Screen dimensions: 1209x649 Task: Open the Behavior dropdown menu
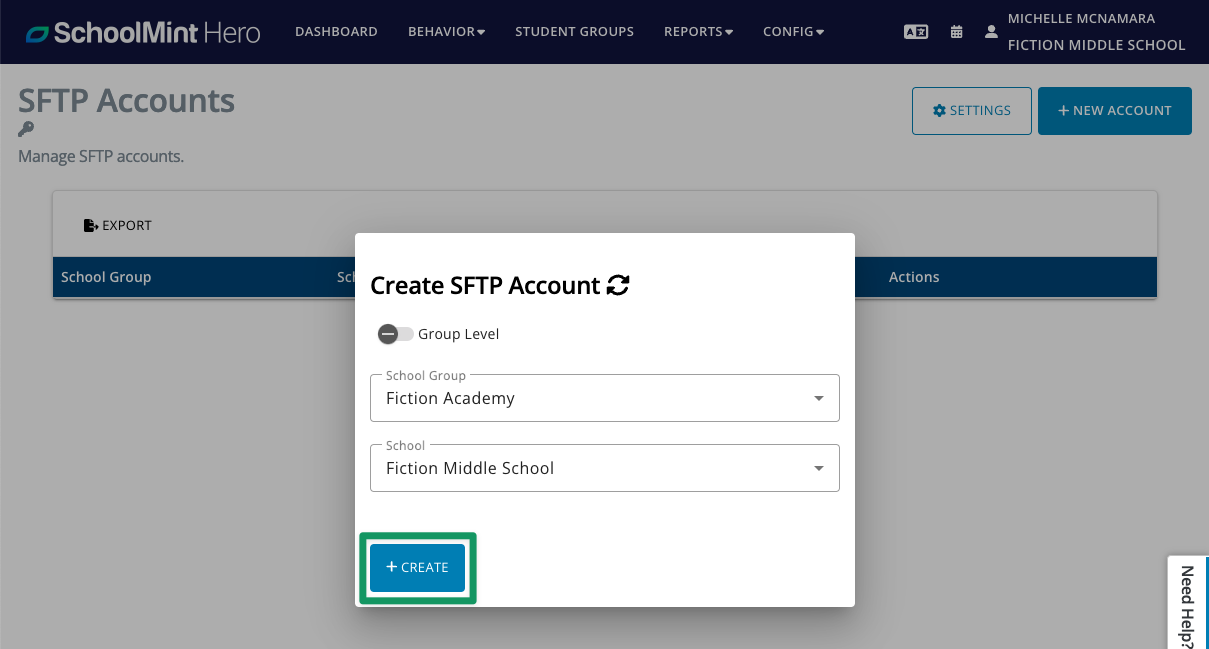[x=446, y=32]
